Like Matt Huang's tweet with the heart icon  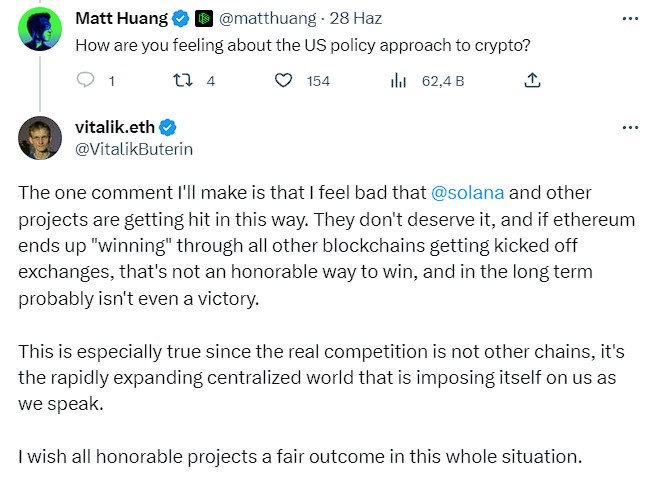point(283,80)
